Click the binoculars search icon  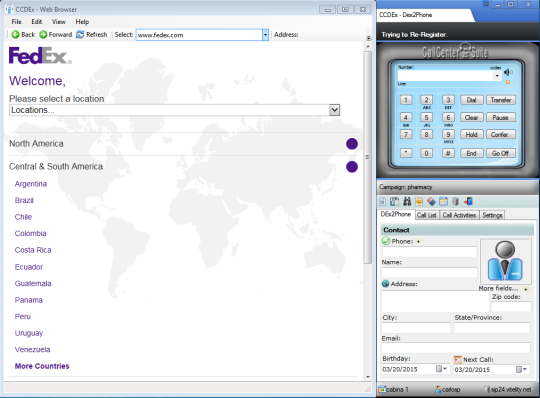(x=407, y=201)
